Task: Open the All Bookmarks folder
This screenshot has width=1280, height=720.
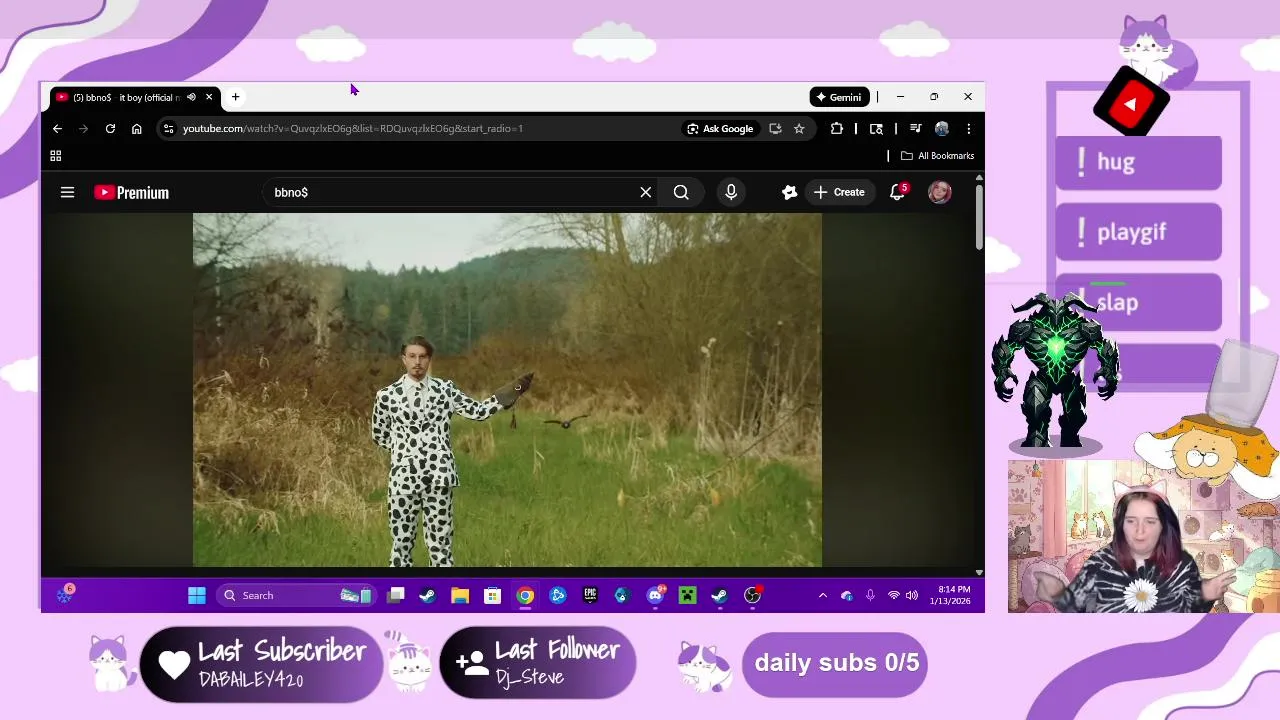Action: click(x=937, y=156)
